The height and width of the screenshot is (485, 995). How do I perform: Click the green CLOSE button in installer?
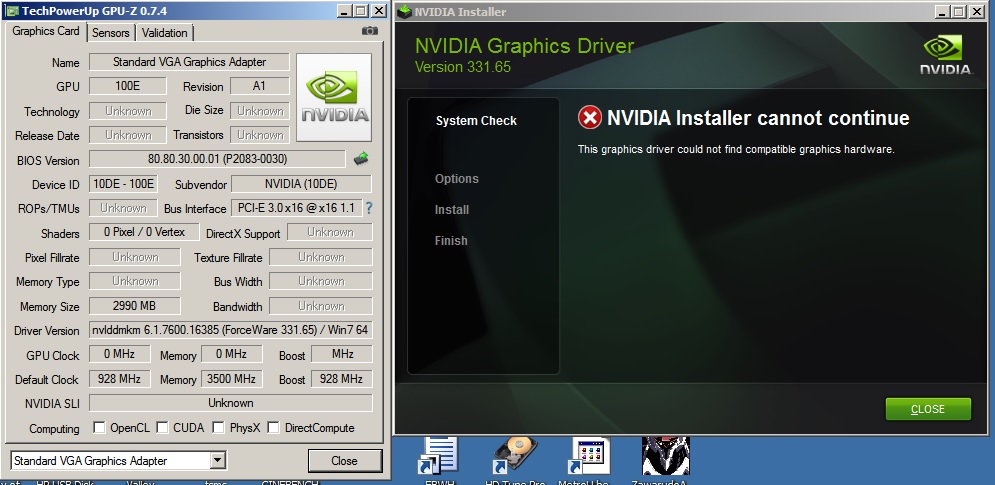(x=928, y=409)
